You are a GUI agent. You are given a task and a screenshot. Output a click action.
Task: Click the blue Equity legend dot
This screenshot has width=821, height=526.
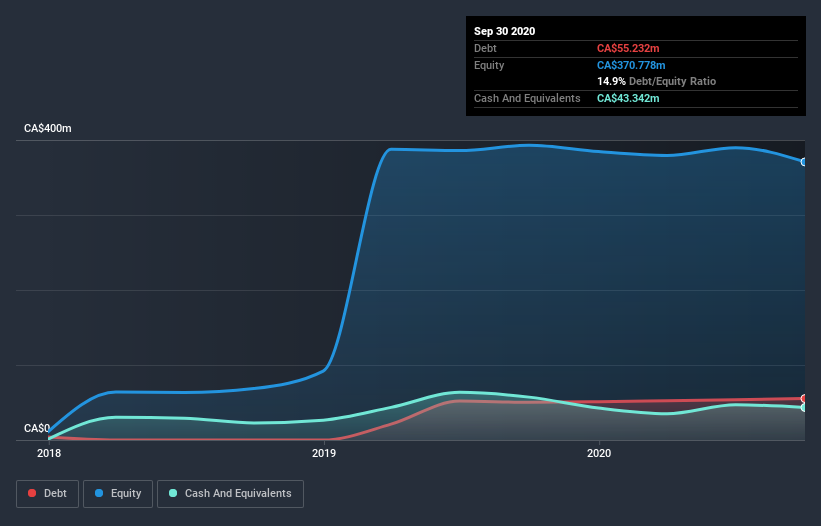[x=99, y=493]
